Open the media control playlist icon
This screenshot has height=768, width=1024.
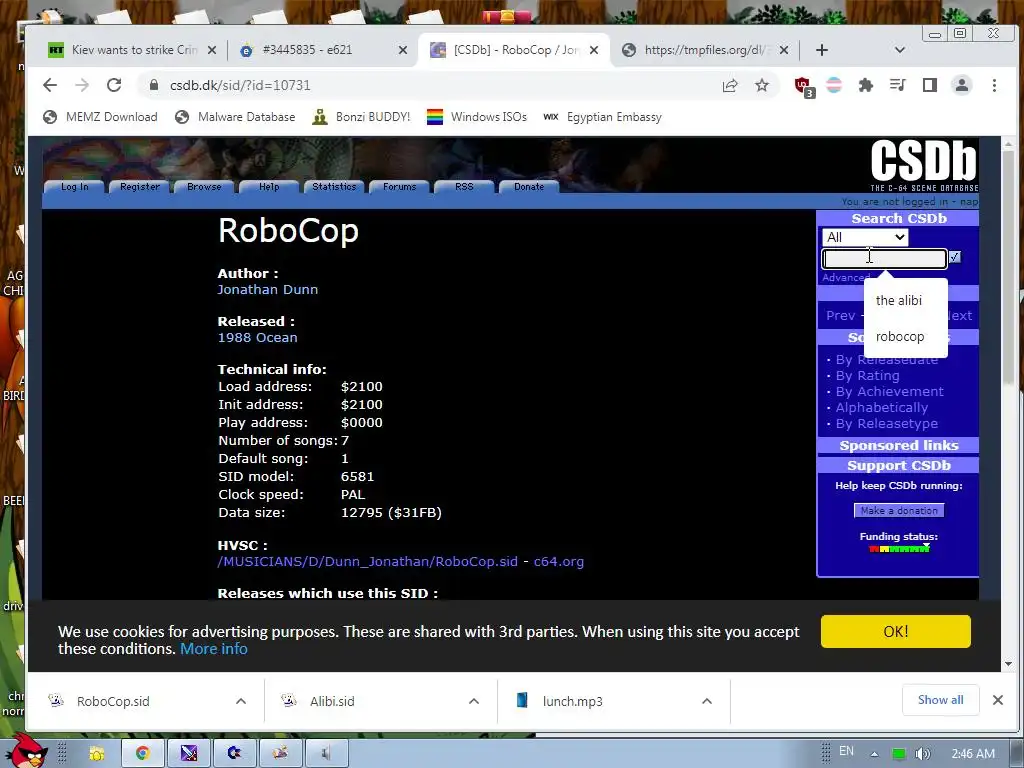(897, 85)
